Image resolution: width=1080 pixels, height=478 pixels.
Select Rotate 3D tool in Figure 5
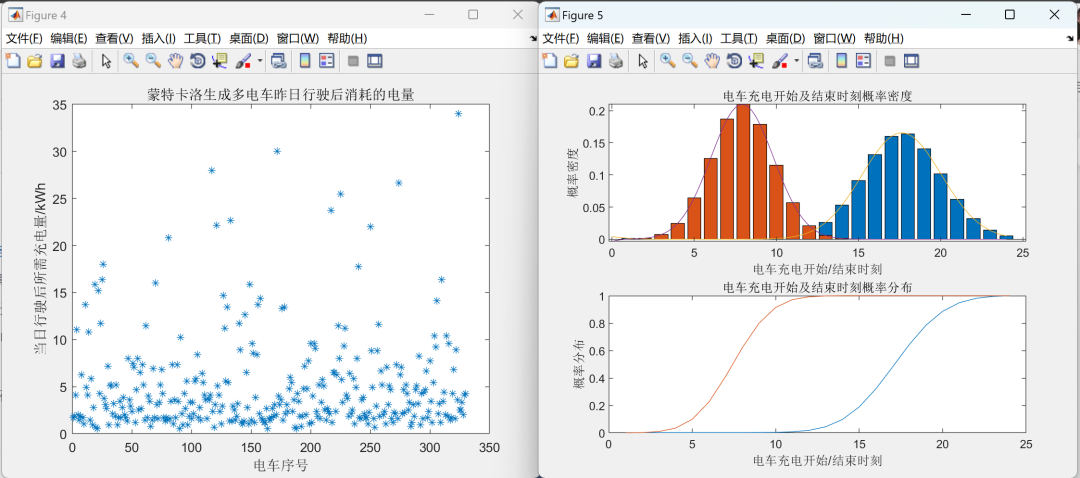click(x=734, y=61)
